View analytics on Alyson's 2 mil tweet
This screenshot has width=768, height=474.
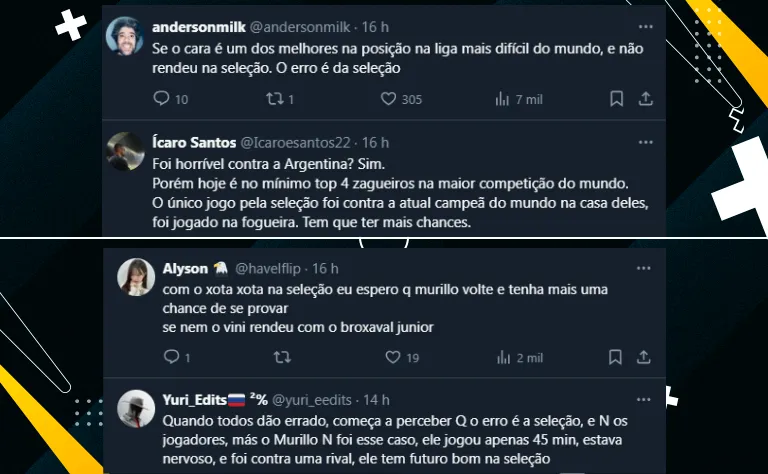(x=502, y=357)
